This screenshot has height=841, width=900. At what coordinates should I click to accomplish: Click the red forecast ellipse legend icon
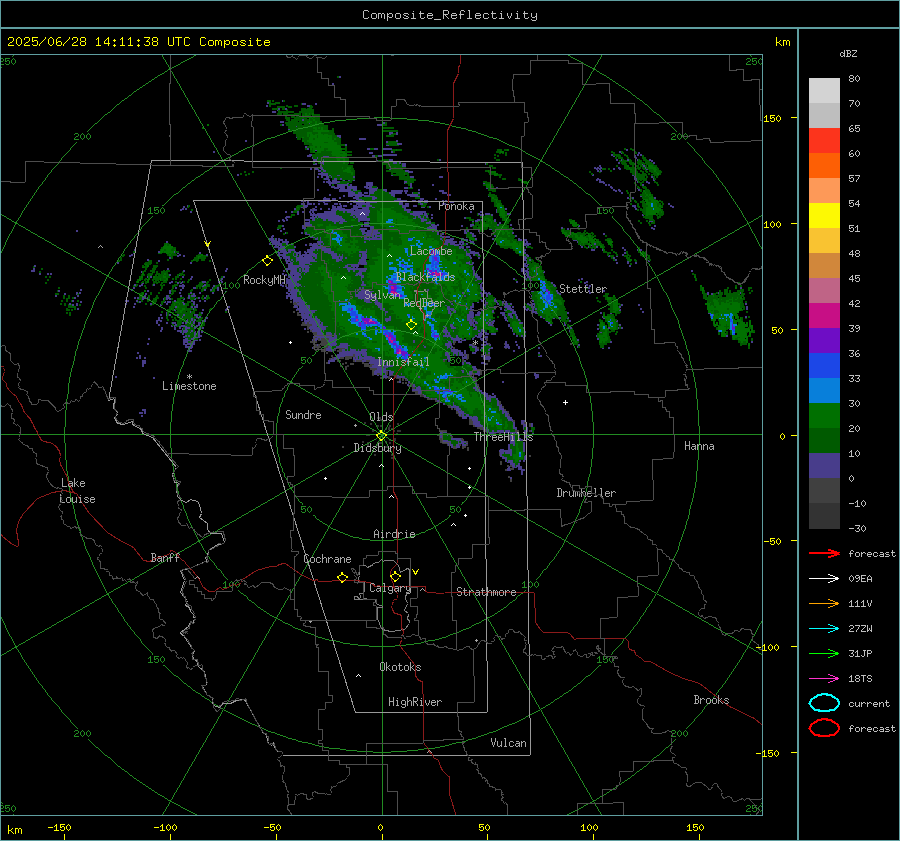coord(824,728)
